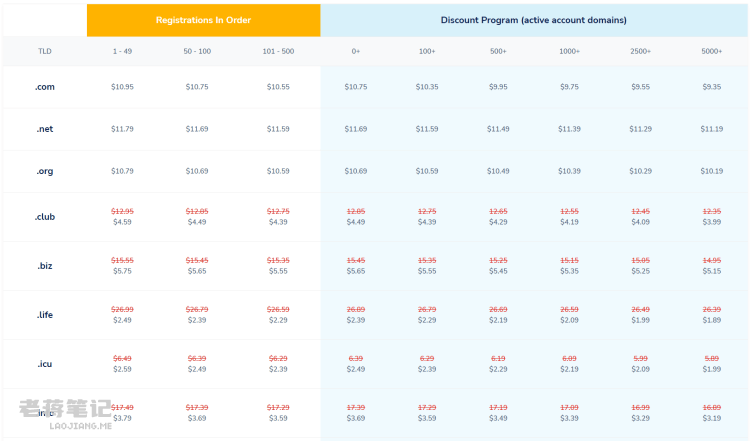Click the .com TLD row label

pyautogui.click(x=44, y=87)
